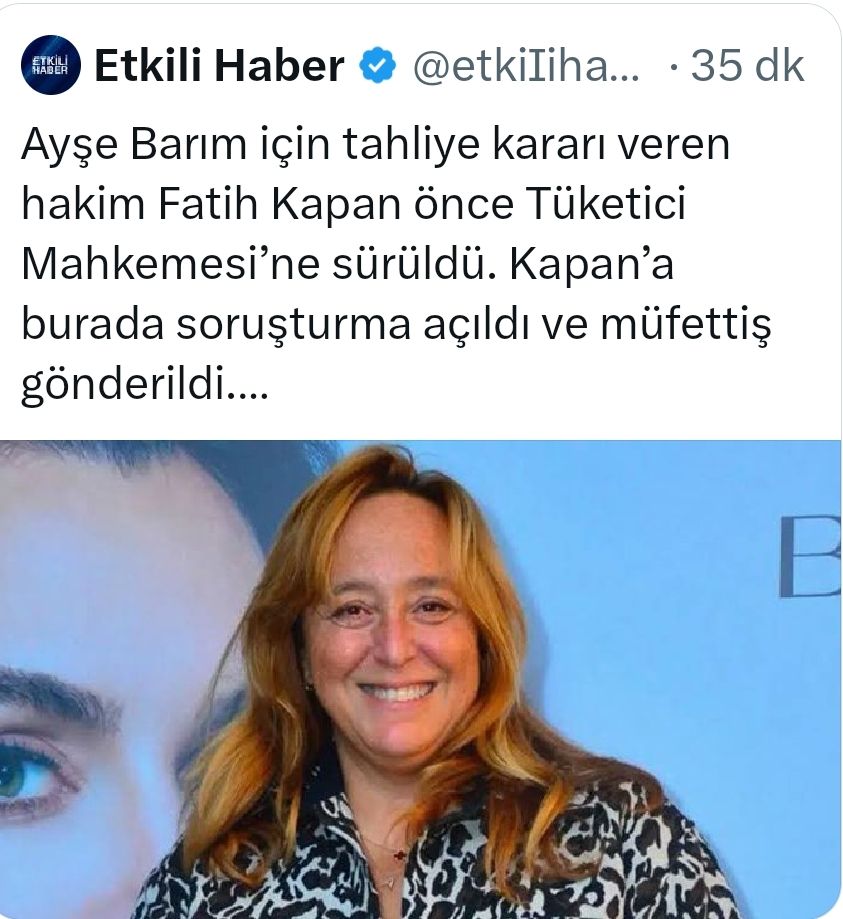Click the word Mahkemesi'ne in the tweet
This screenshot has height=919, width=843.
171,264
